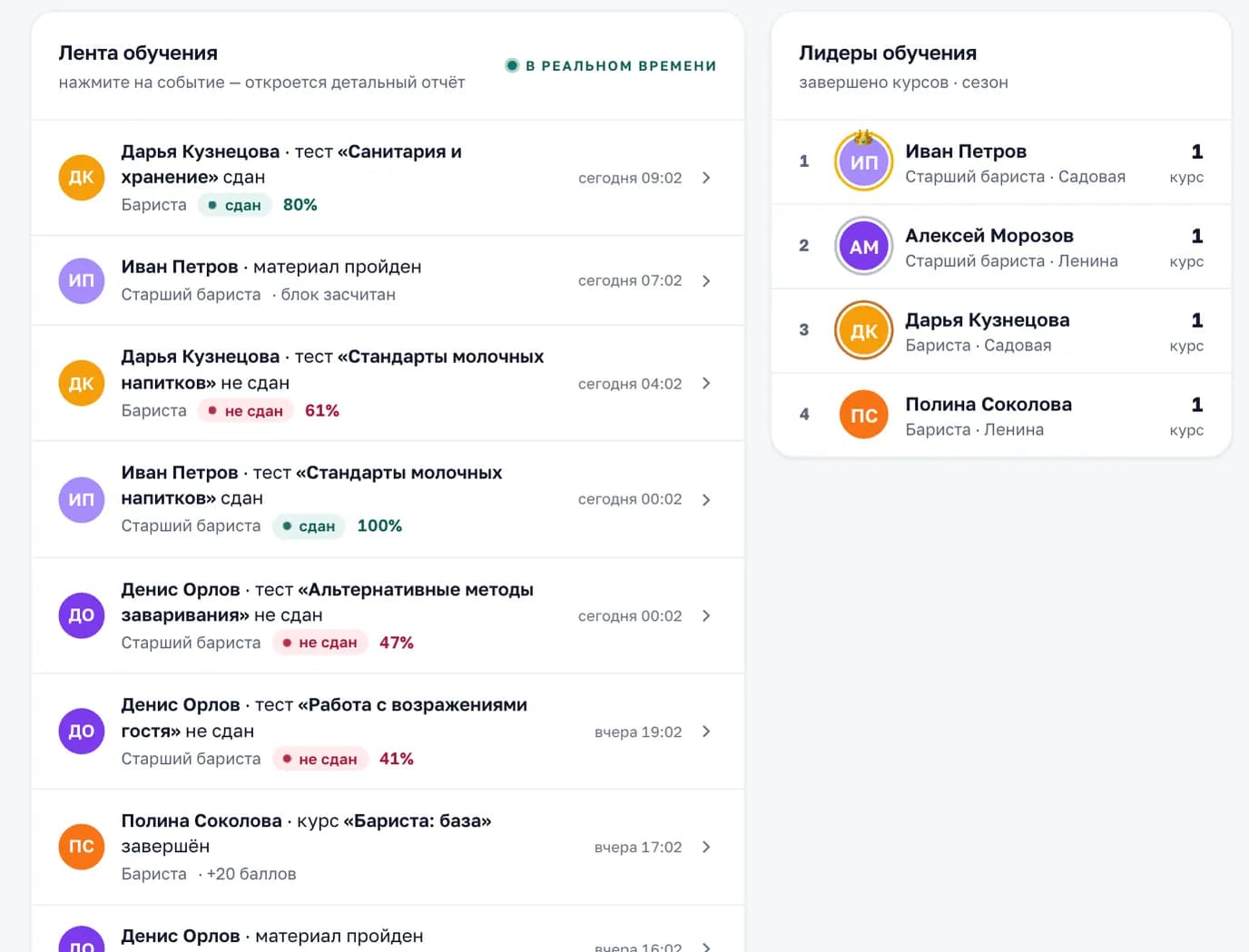Viewport: 1249px width, 952px height.
Task: Open Иван Петров's crowned avatar in the leaderboard
Action: pyautogui.click(x=864, y=162)
